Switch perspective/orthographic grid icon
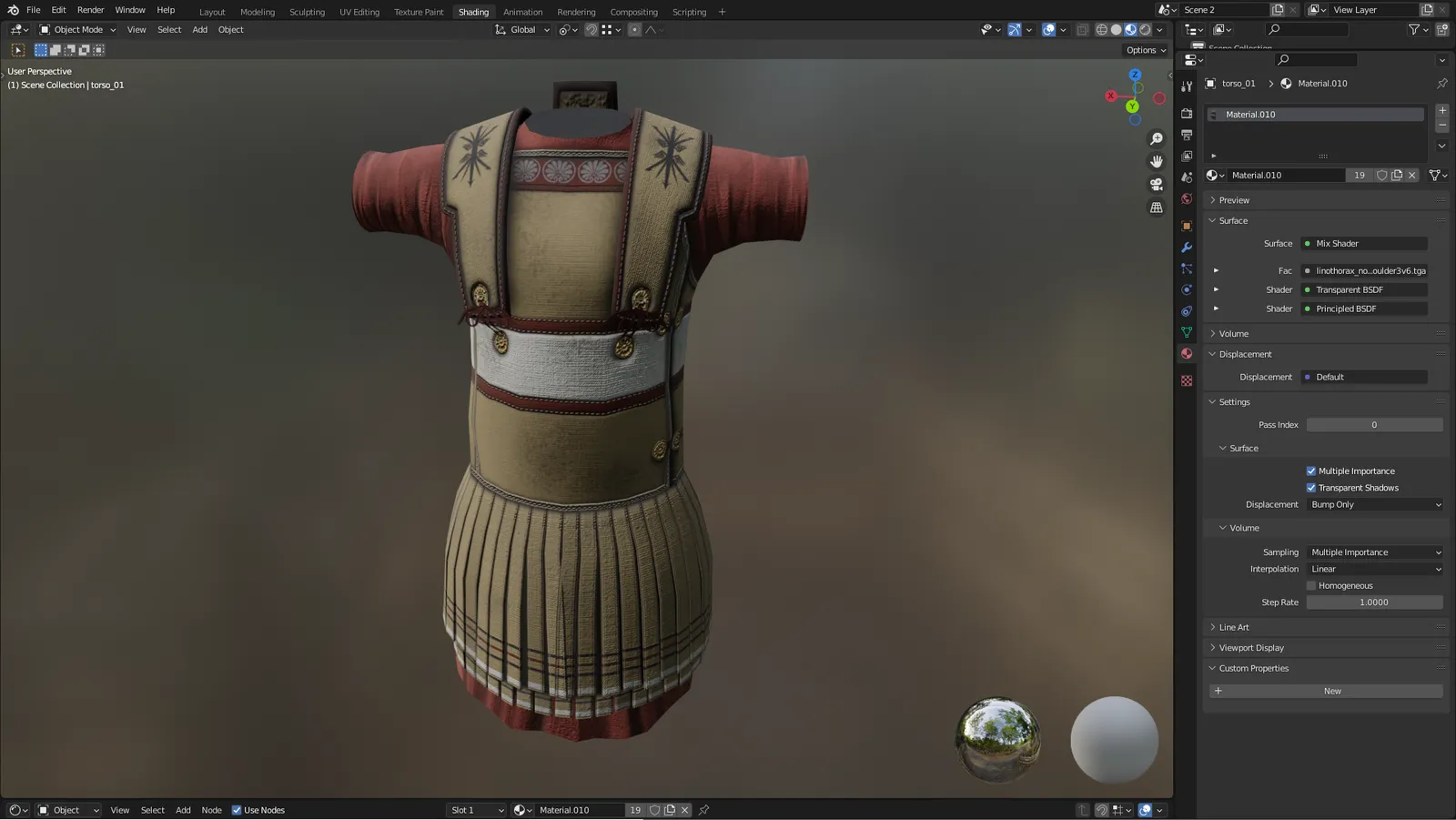Screen dimensions: 1456x820 (x=1157, y=208)
